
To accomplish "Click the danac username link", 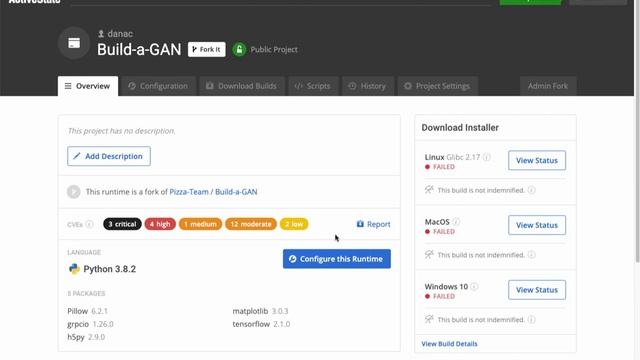I will tap(120, 33).
